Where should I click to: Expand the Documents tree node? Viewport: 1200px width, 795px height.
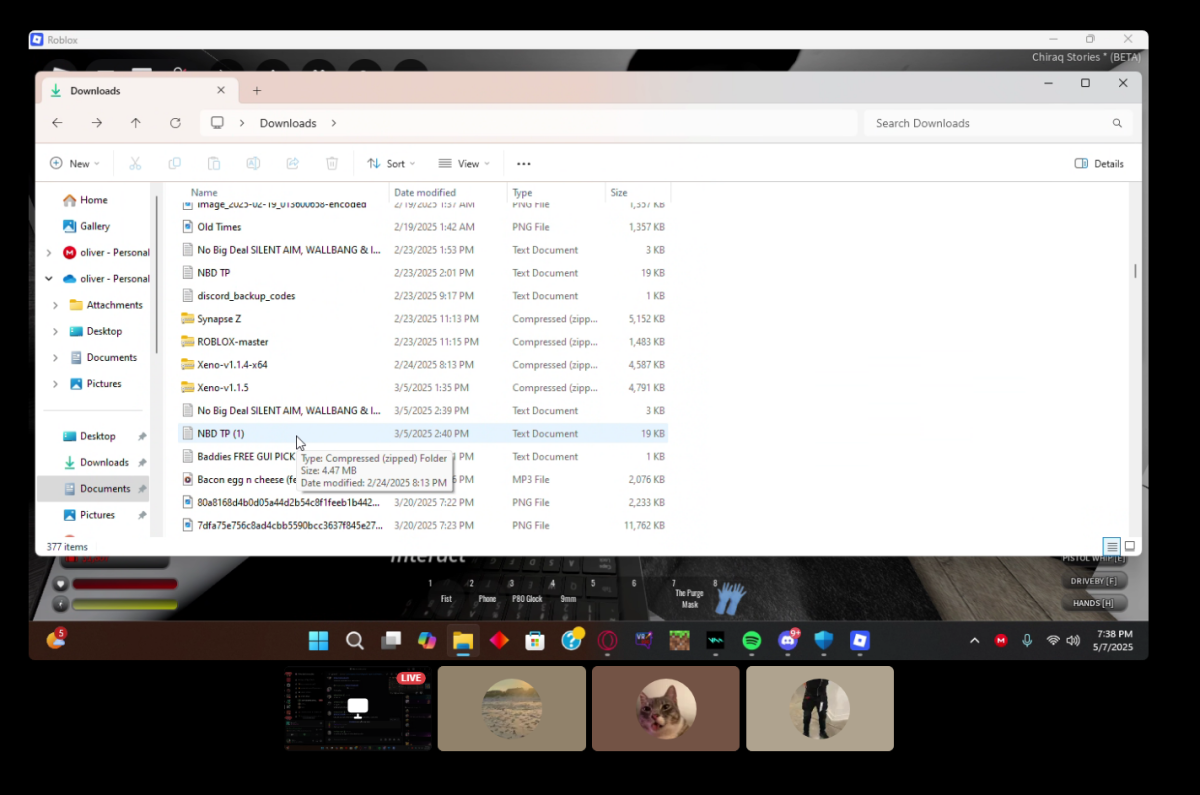pyautogui.click(x=55, y=357)
